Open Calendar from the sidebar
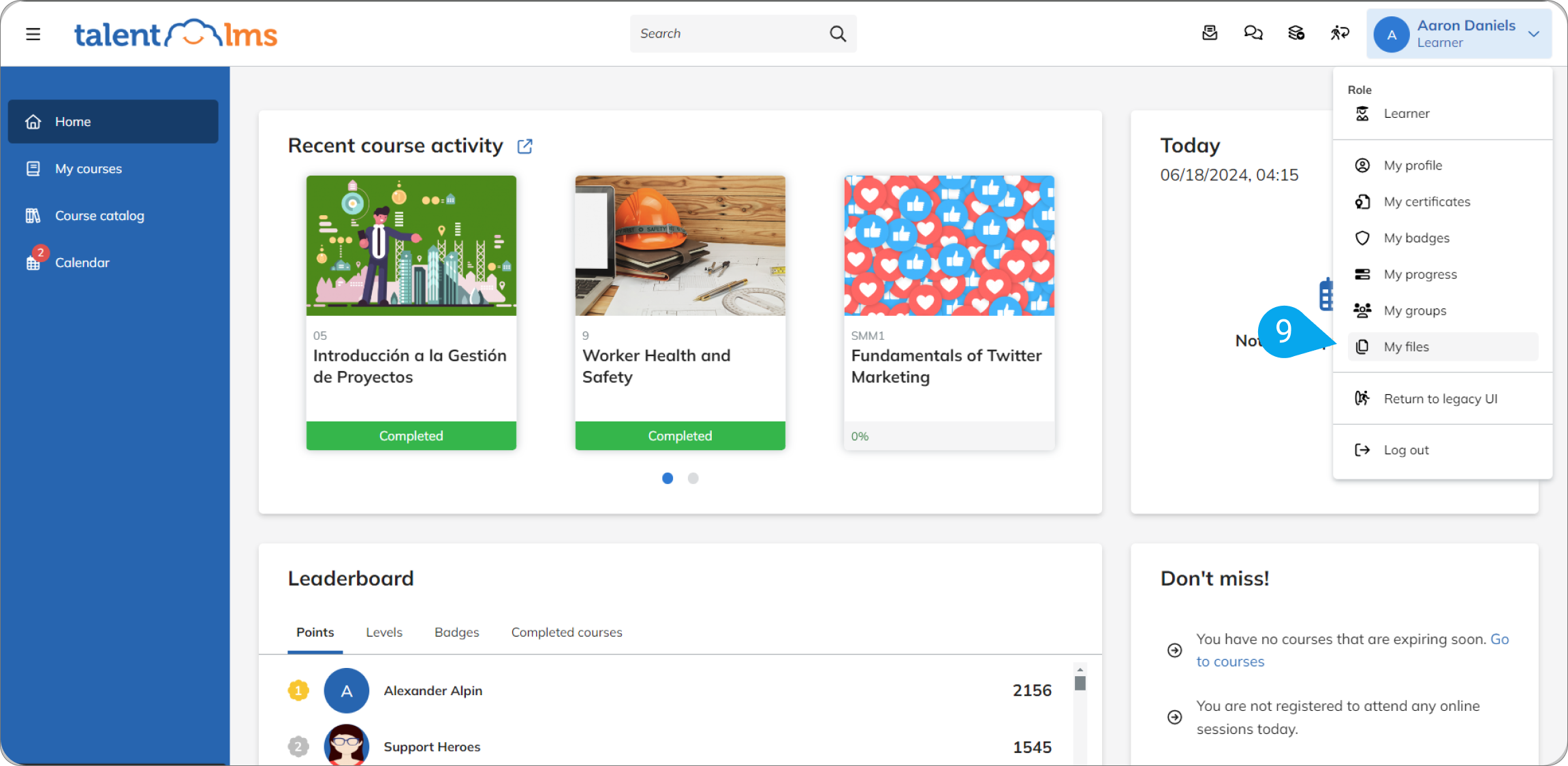Screen dimensions: 1568x766 point(82,262)
